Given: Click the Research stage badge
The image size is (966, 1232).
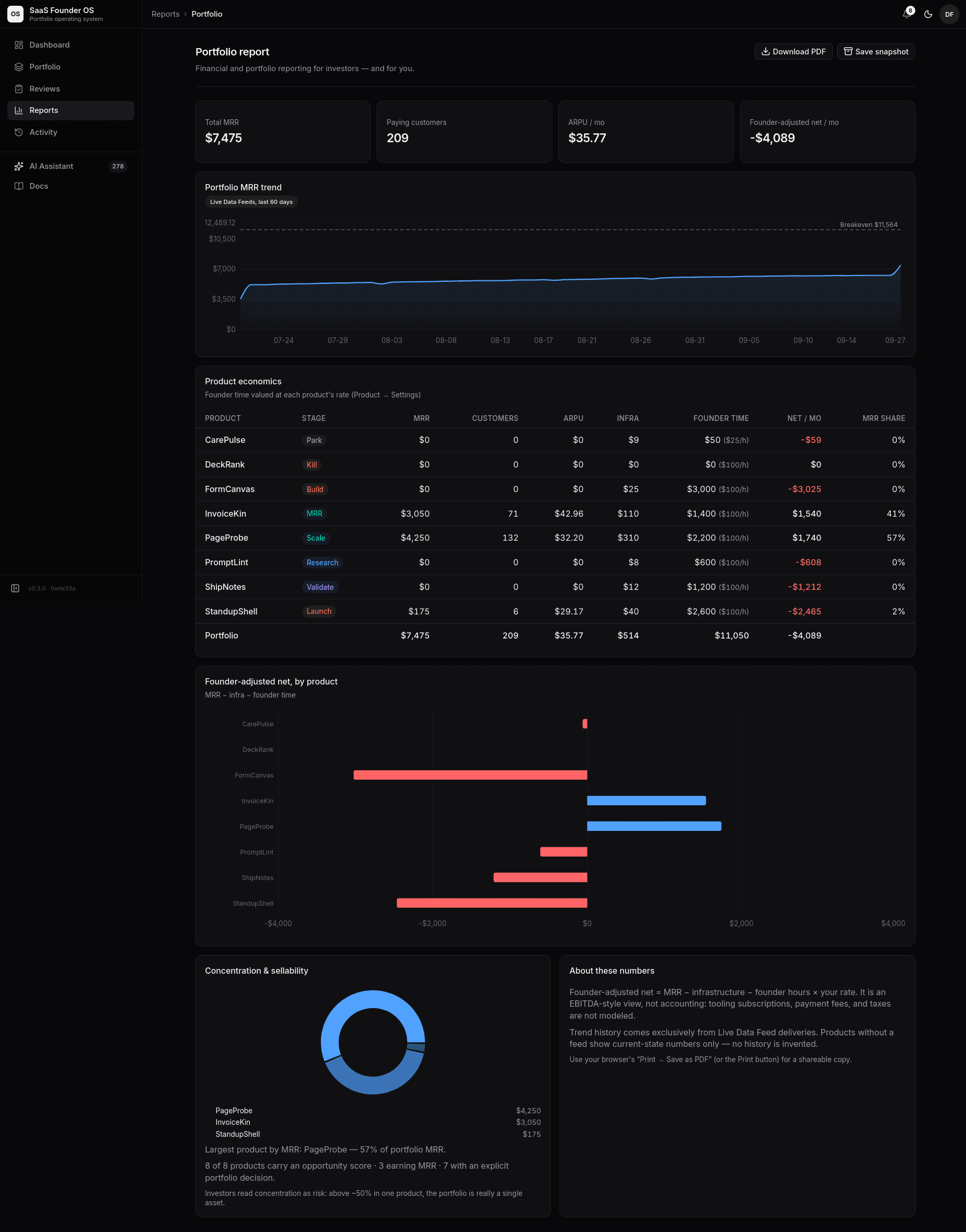Looking at the screenshot, I should click(x=323, y=563).
